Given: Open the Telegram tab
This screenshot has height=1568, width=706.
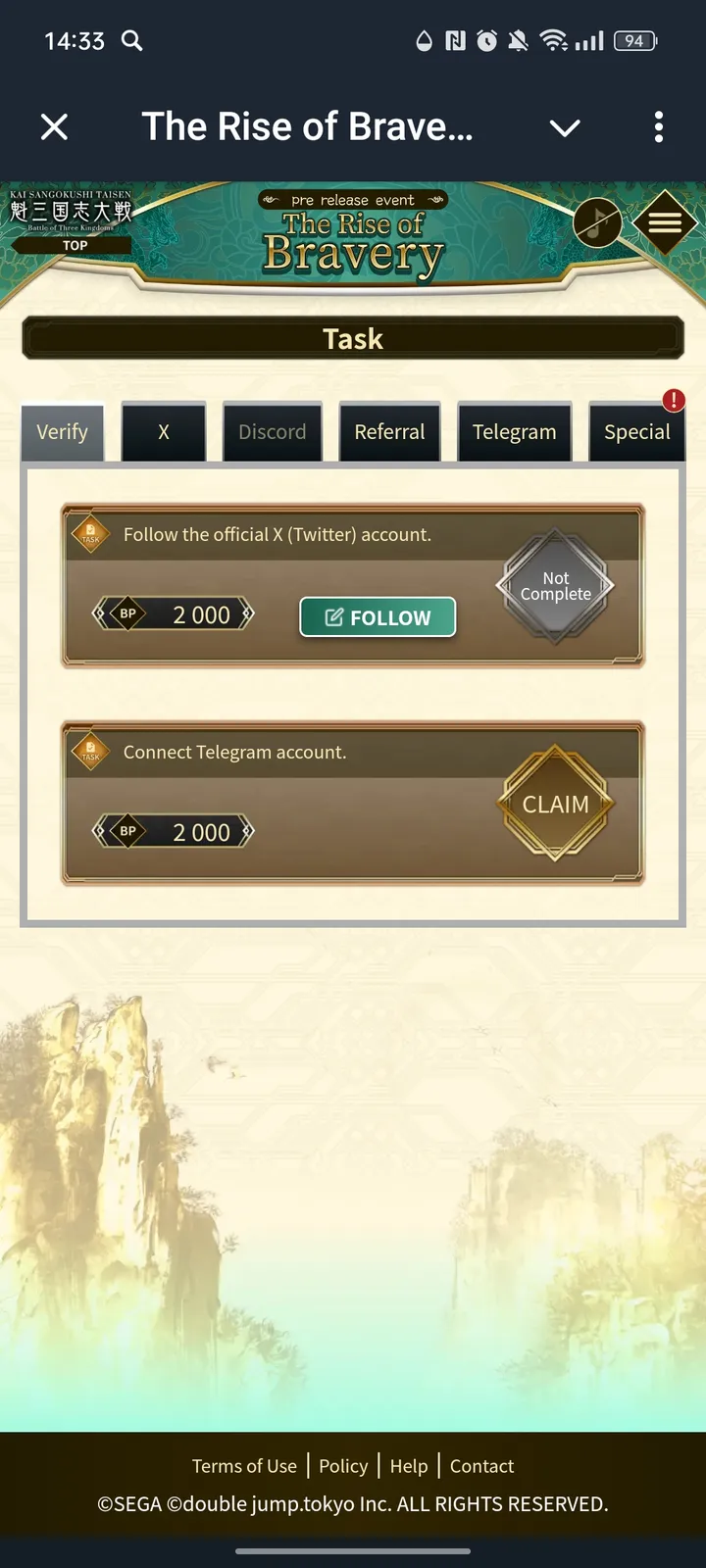Looking at the screenshot, I should coord(514,432).
